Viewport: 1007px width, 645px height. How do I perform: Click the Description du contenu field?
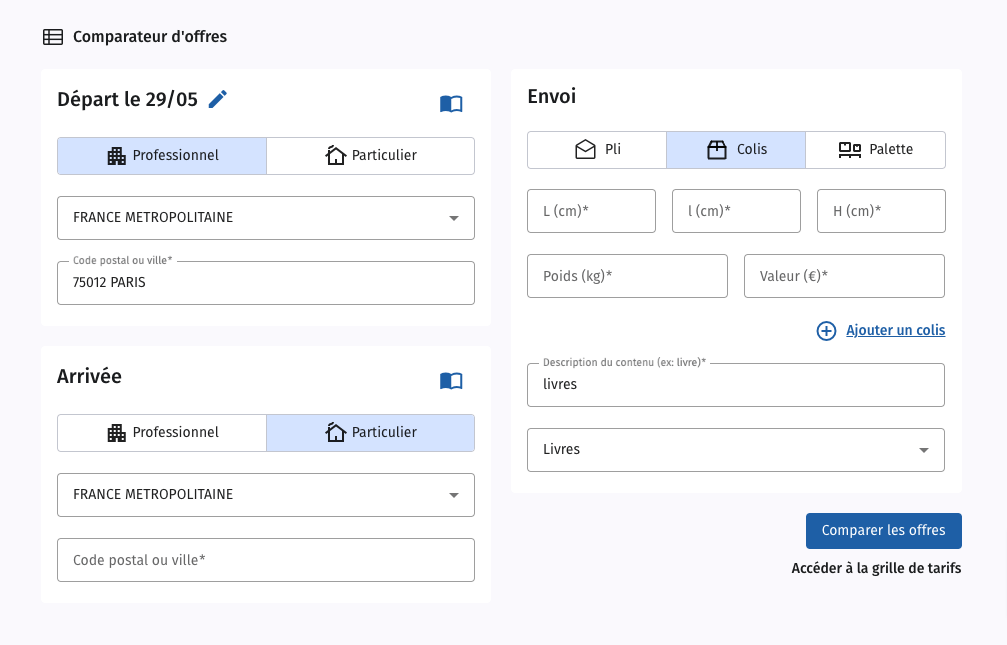point(736,385)
